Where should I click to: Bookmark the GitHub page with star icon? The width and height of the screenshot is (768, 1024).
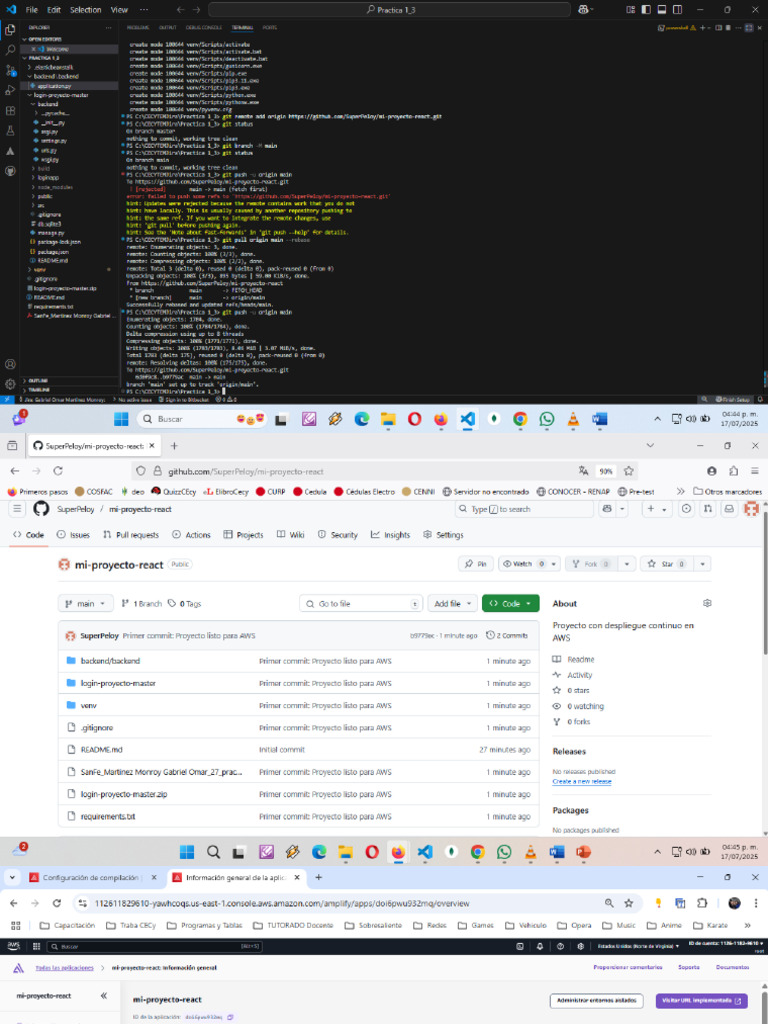[x=630, y=471]
